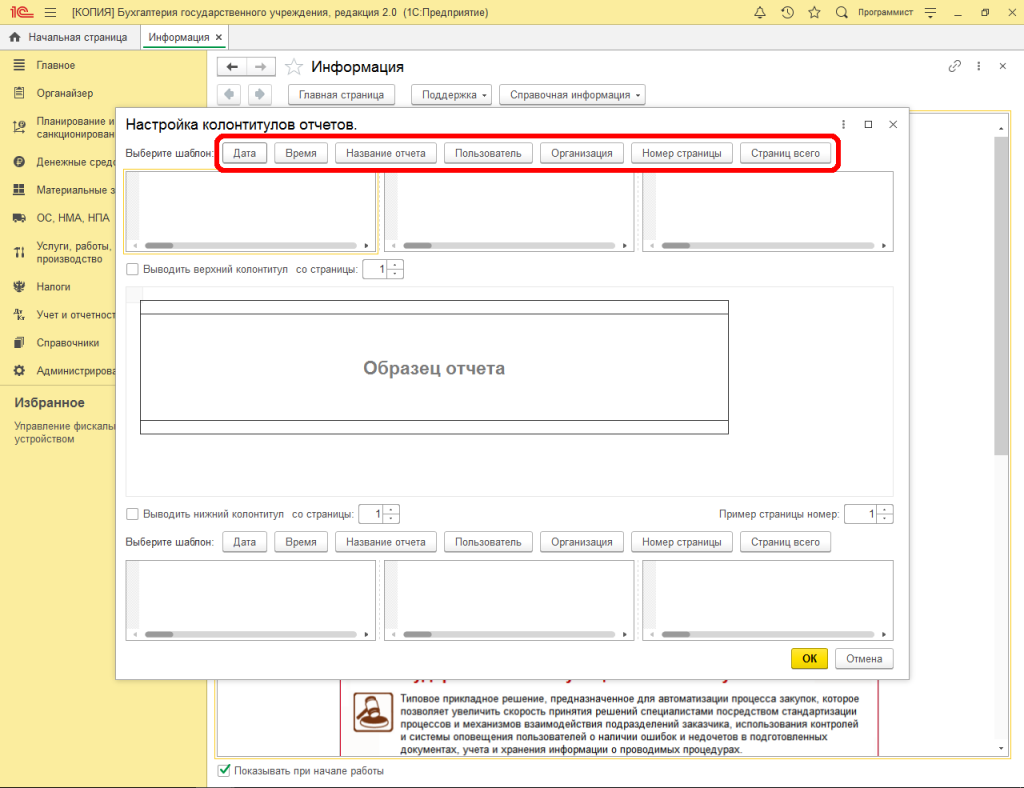Click the yellow ОК button
1024x788 pixels.
point(809,659)
